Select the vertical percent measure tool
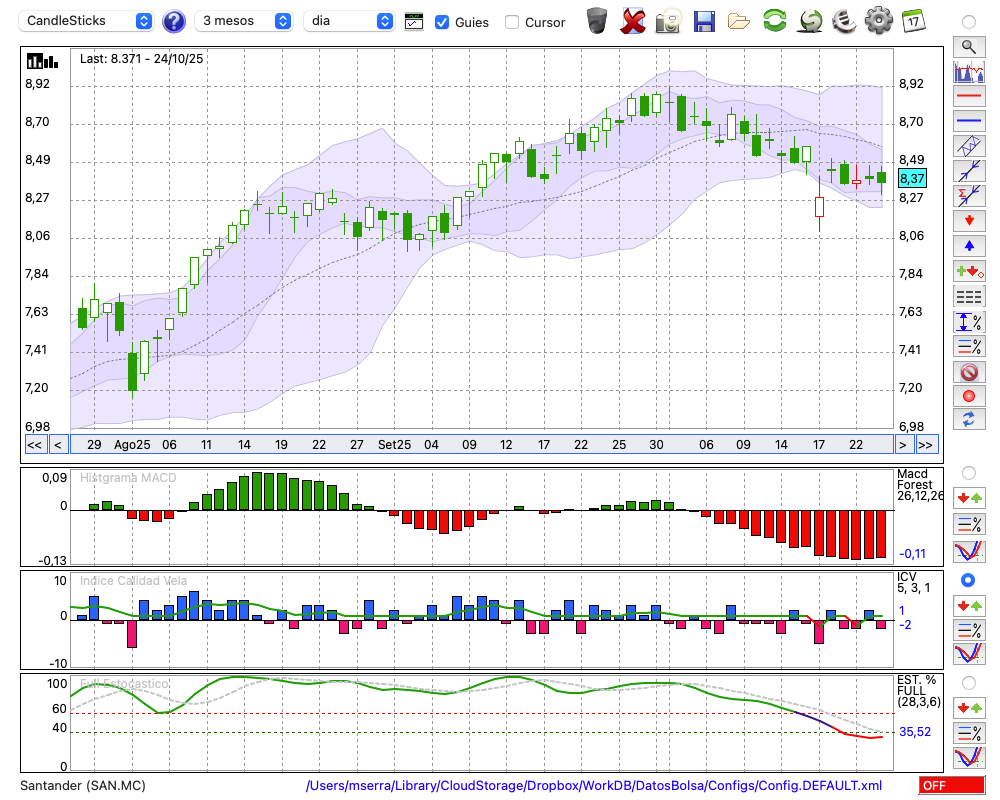 click(x=969, y=322)
